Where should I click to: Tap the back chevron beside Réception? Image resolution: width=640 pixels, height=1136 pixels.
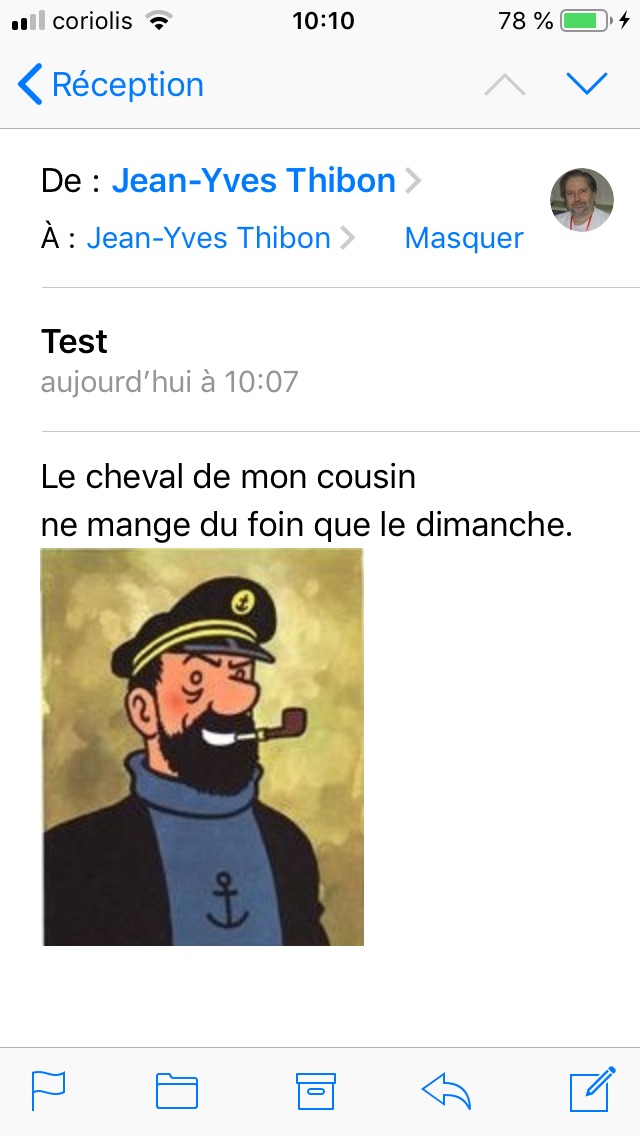coord(30,84)
